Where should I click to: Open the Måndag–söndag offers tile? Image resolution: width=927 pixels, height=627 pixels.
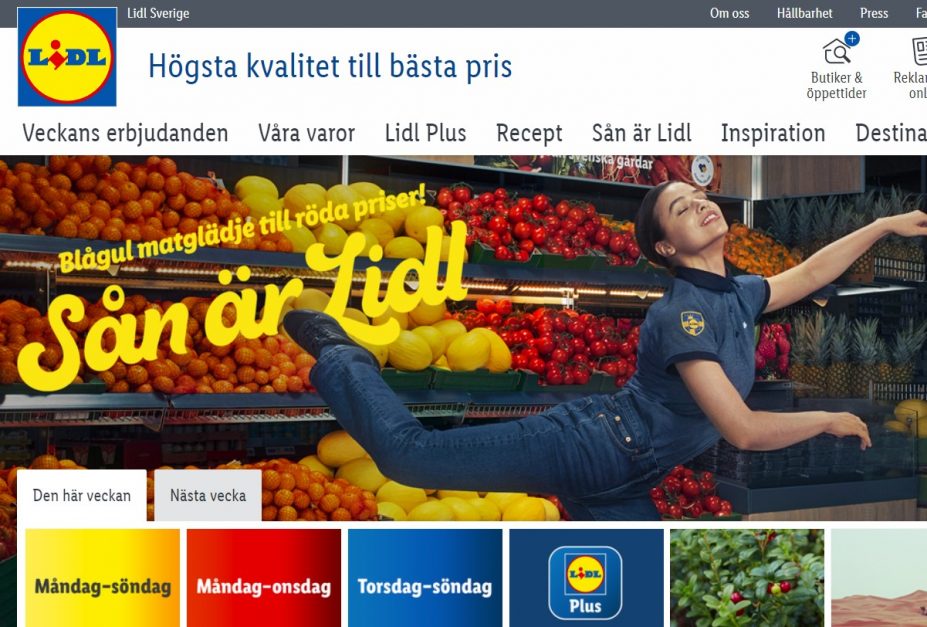point(103,578)
